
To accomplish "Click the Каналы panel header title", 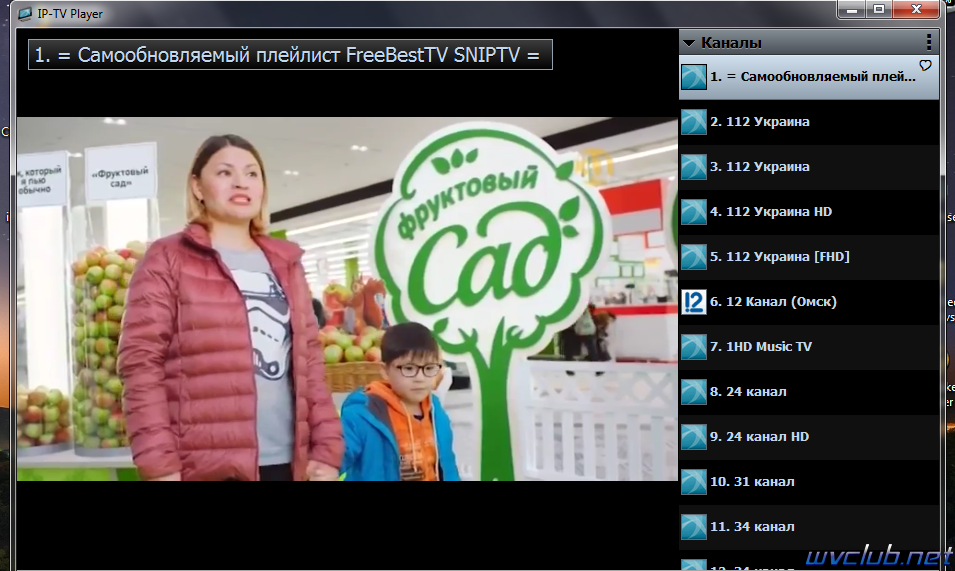I will pyautogui.click(x=731, y=43).
